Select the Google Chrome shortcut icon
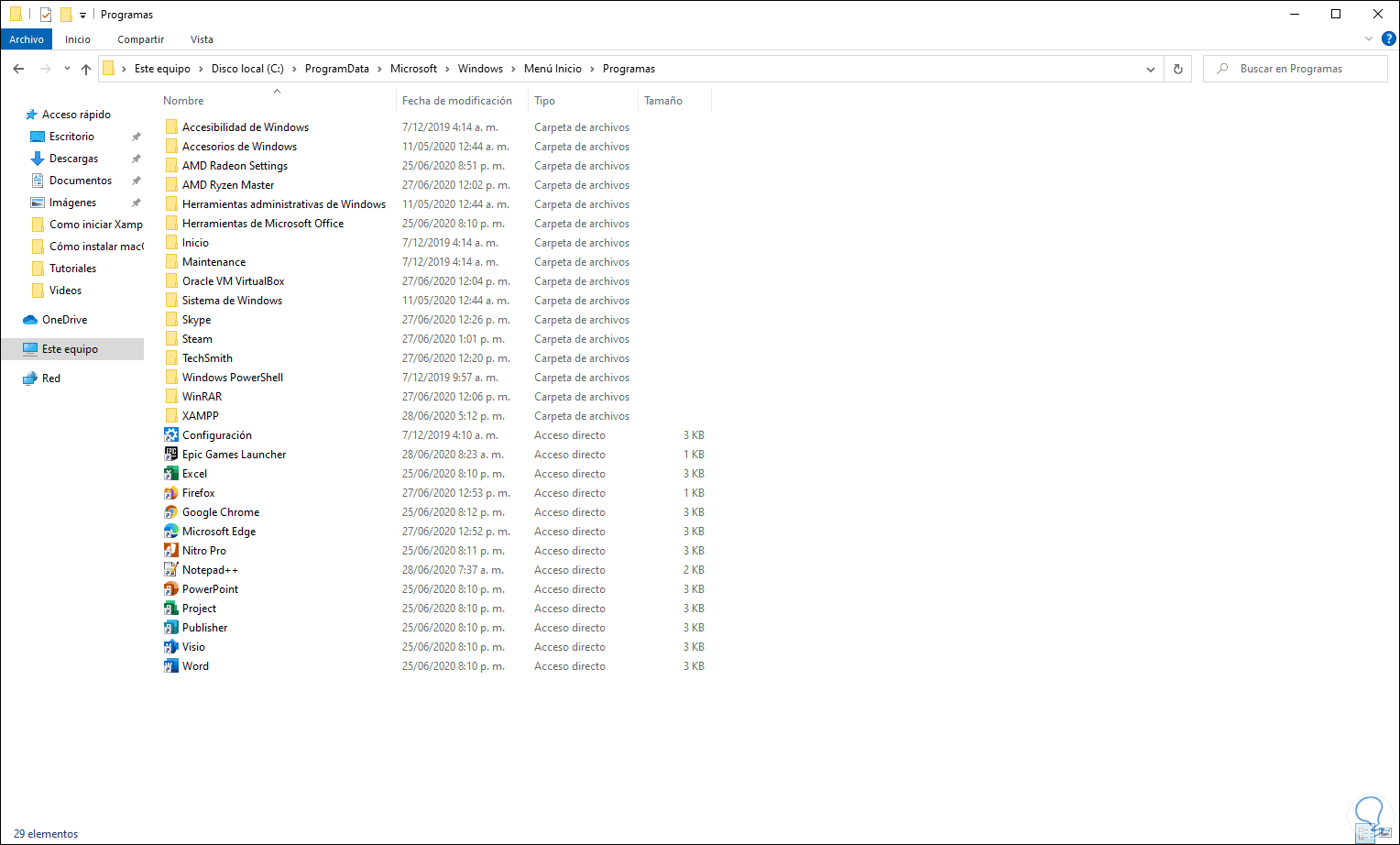This screenshot has height=845, width=1400. click(x=171, y=512)
